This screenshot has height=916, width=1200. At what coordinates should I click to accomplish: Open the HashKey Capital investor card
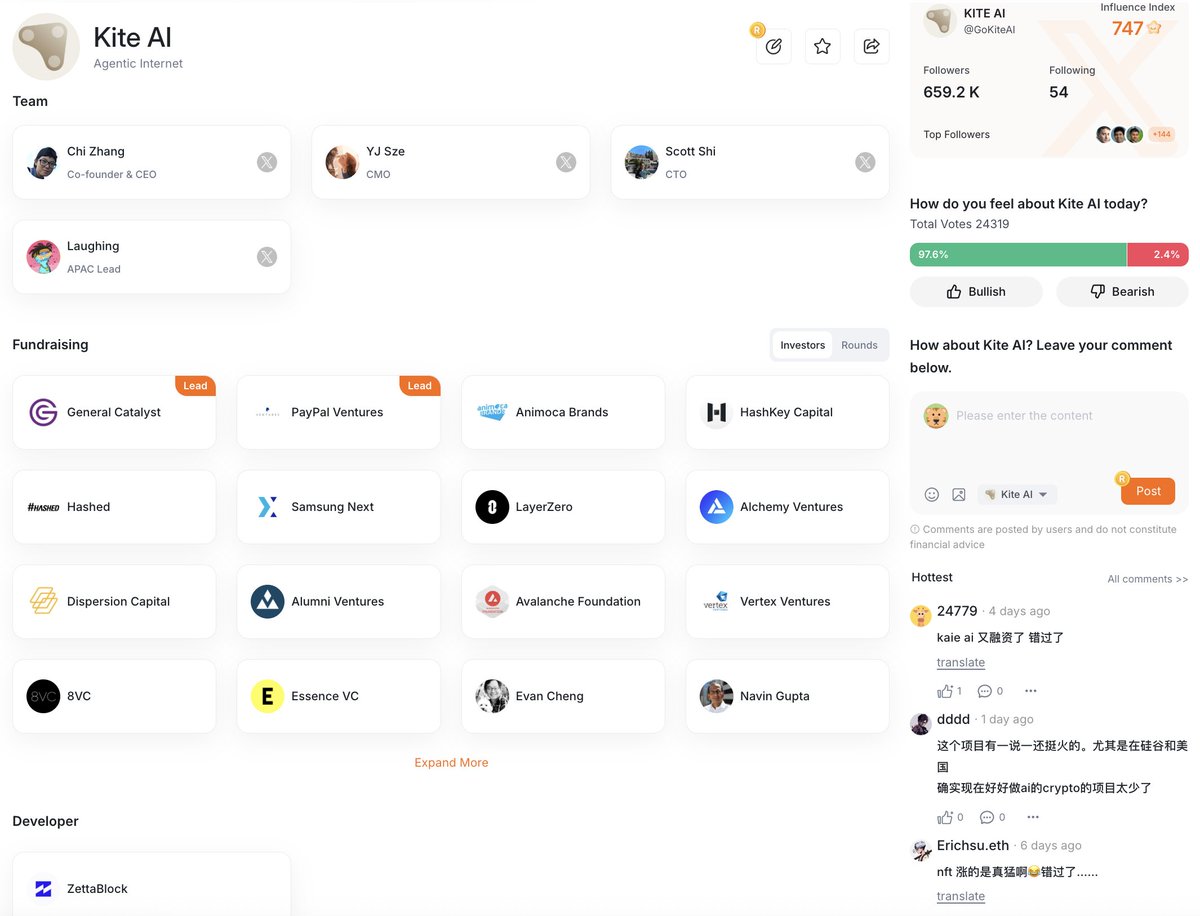[x=787, y=412]
